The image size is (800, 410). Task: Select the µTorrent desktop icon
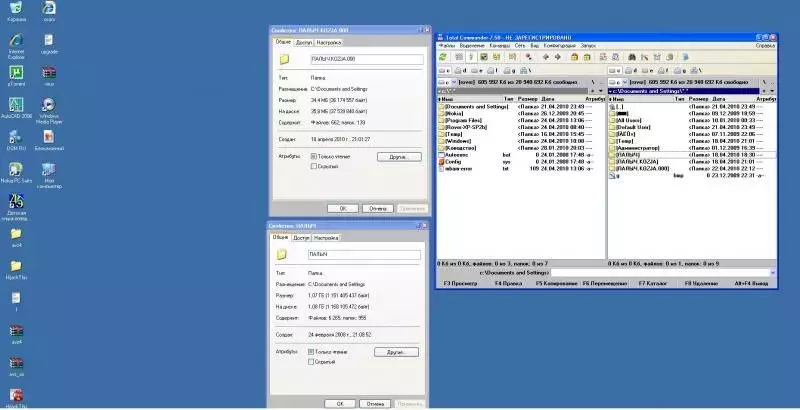[x=16, y=76]
